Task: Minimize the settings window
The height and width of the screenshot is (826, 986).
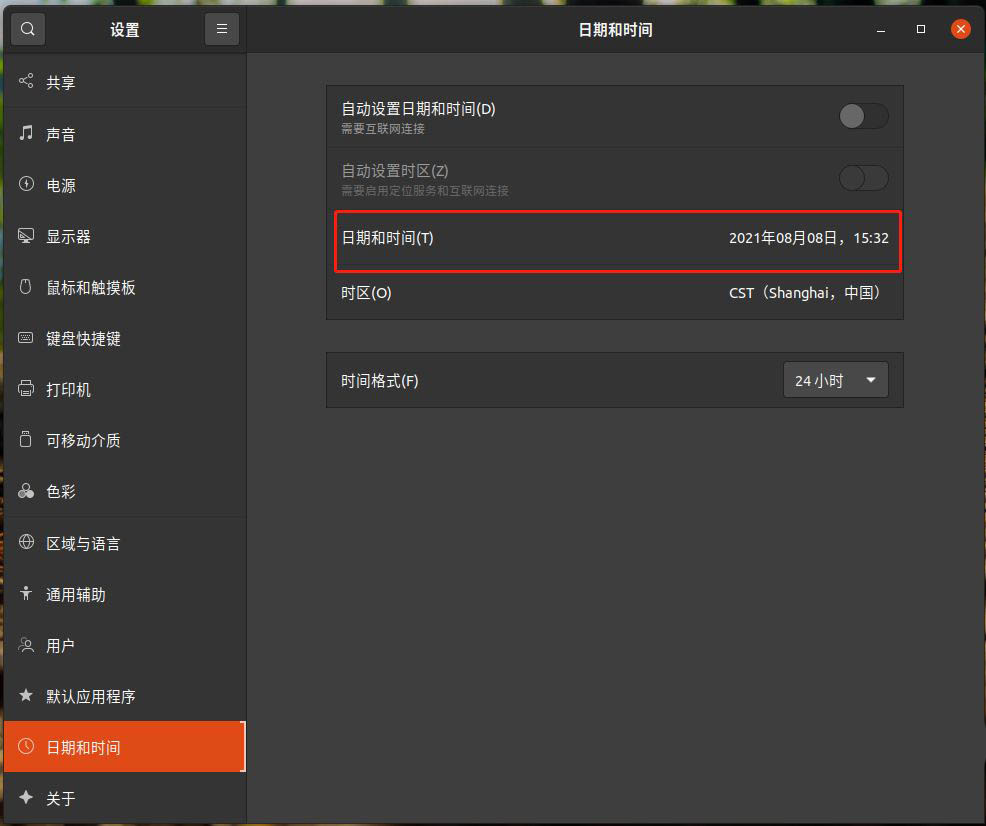Action: pos(881,30)
